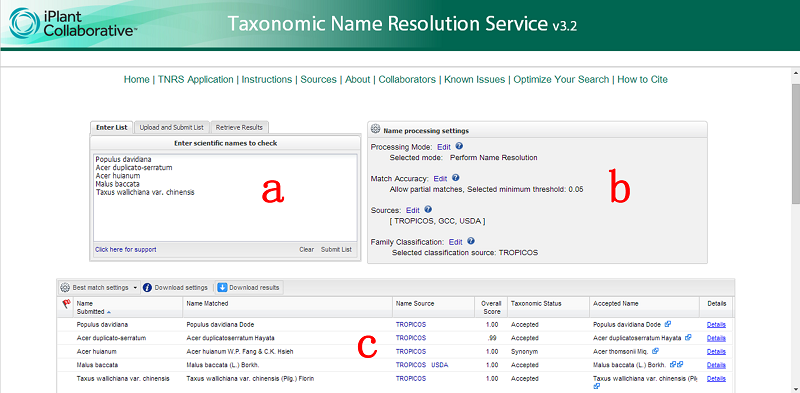Open Optimize Your Search page
Viewport: 800px width, 393px height.
pyautogui.click(x=561, y=80)
